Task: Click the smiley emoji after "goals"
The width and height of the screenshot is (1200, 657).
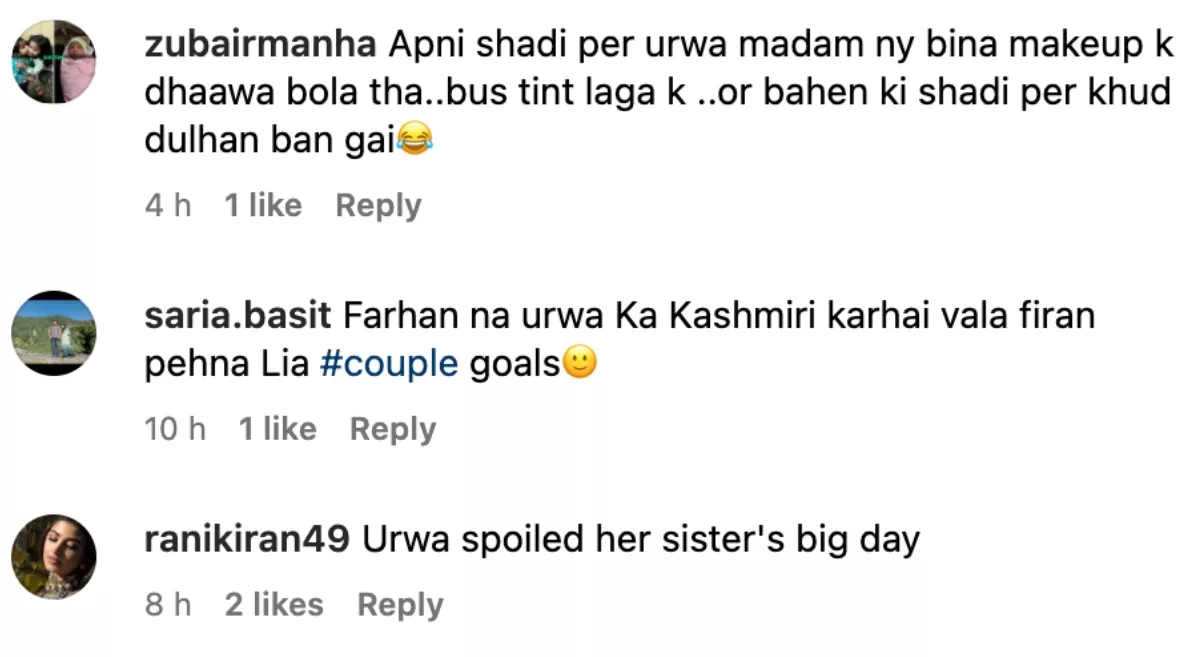Action: [x=579, y=364]
